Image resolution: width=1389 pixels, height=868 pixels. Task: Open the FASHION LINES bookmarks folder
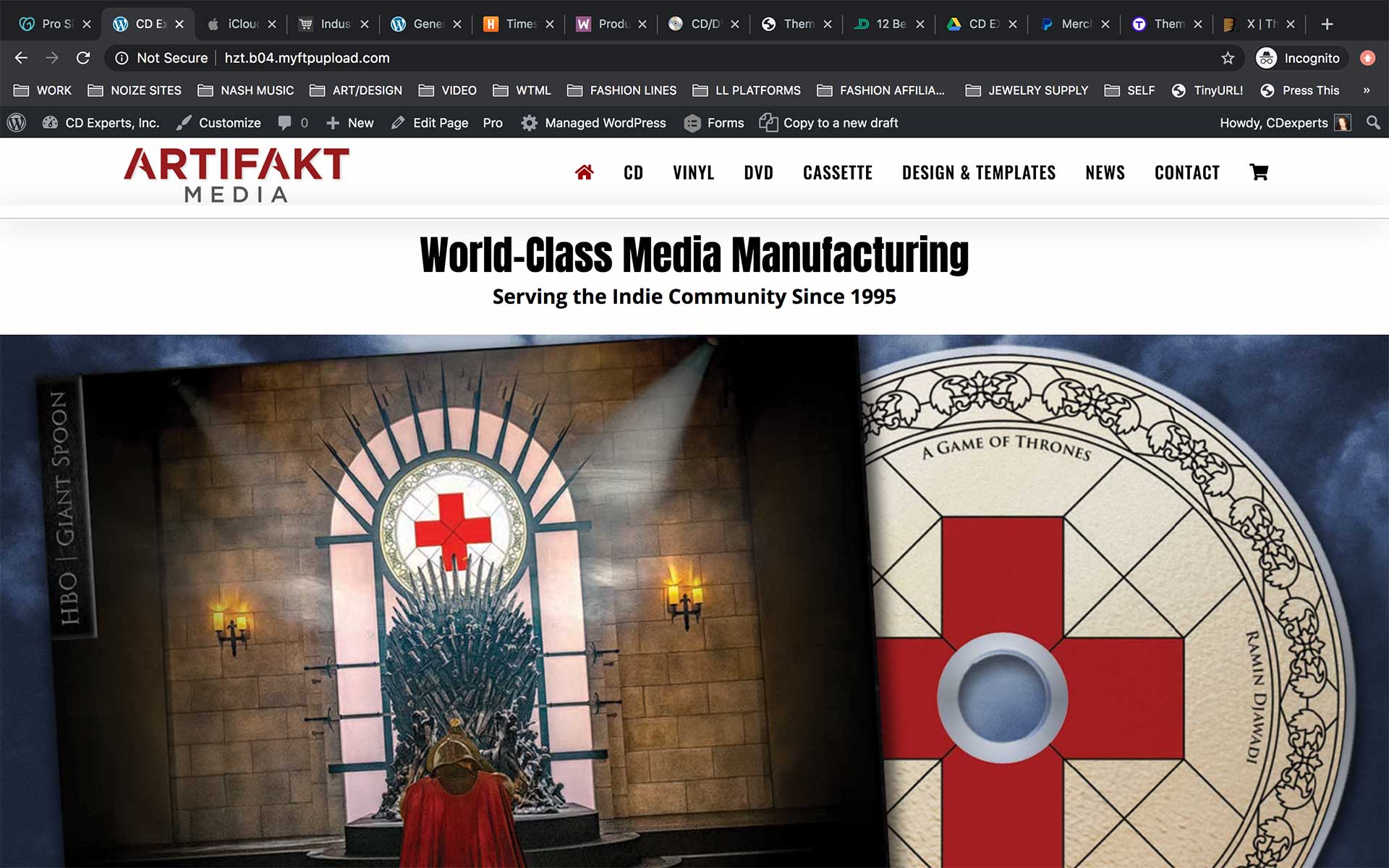pyautogui.click(x=621, y=90)
